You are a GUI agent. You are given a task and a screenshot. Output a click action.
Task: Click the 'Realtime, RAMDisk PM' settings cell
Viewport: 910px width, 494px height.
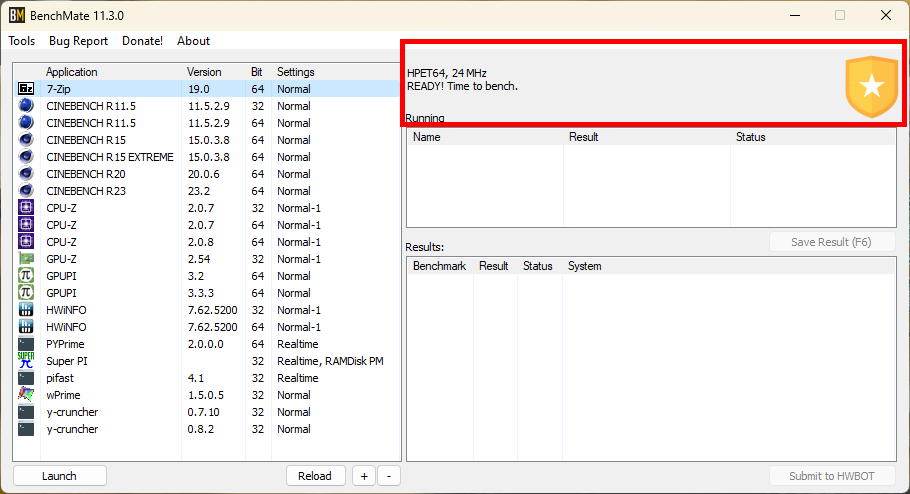(330, 360)
